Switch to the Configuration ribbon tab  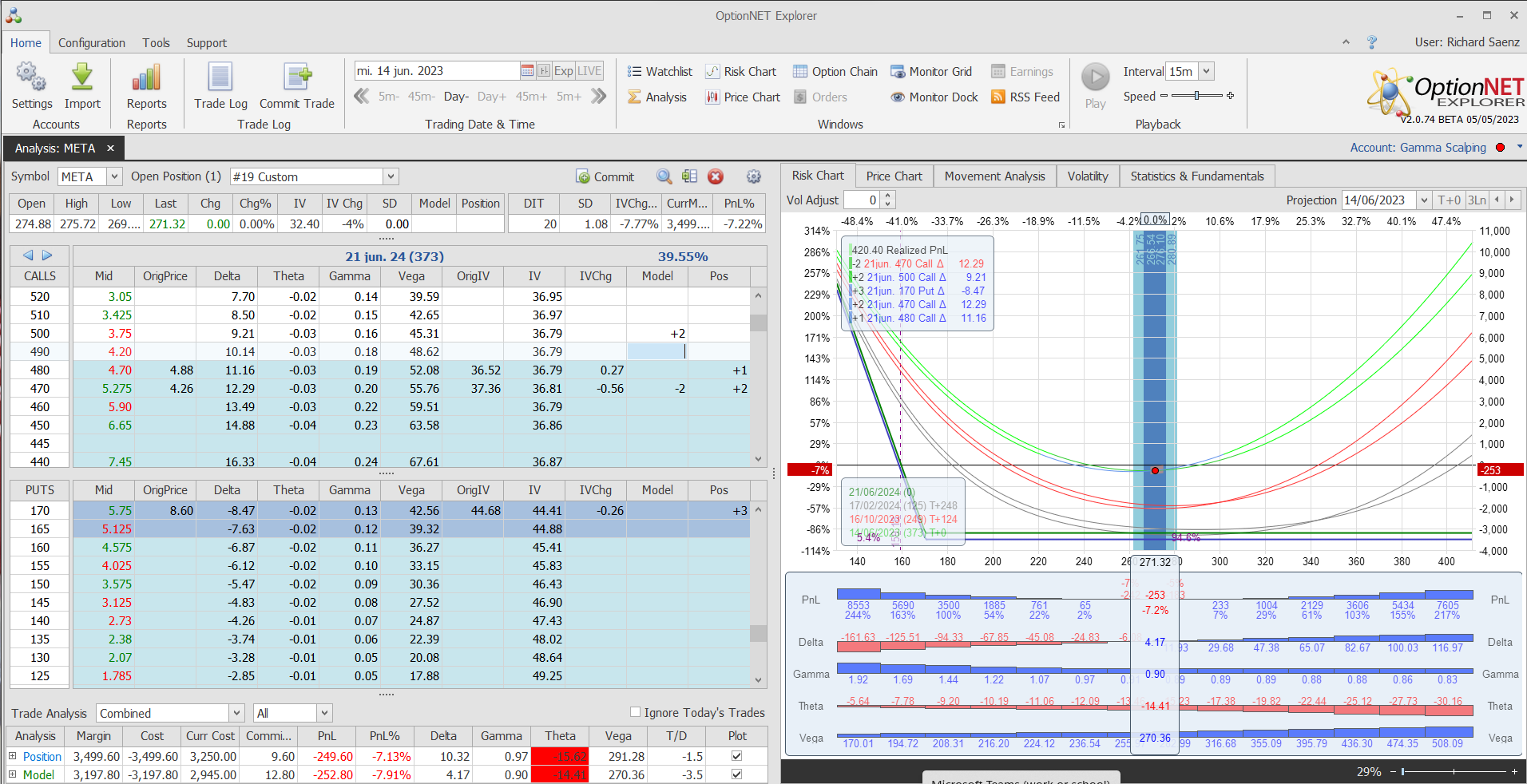coord(92,43)
